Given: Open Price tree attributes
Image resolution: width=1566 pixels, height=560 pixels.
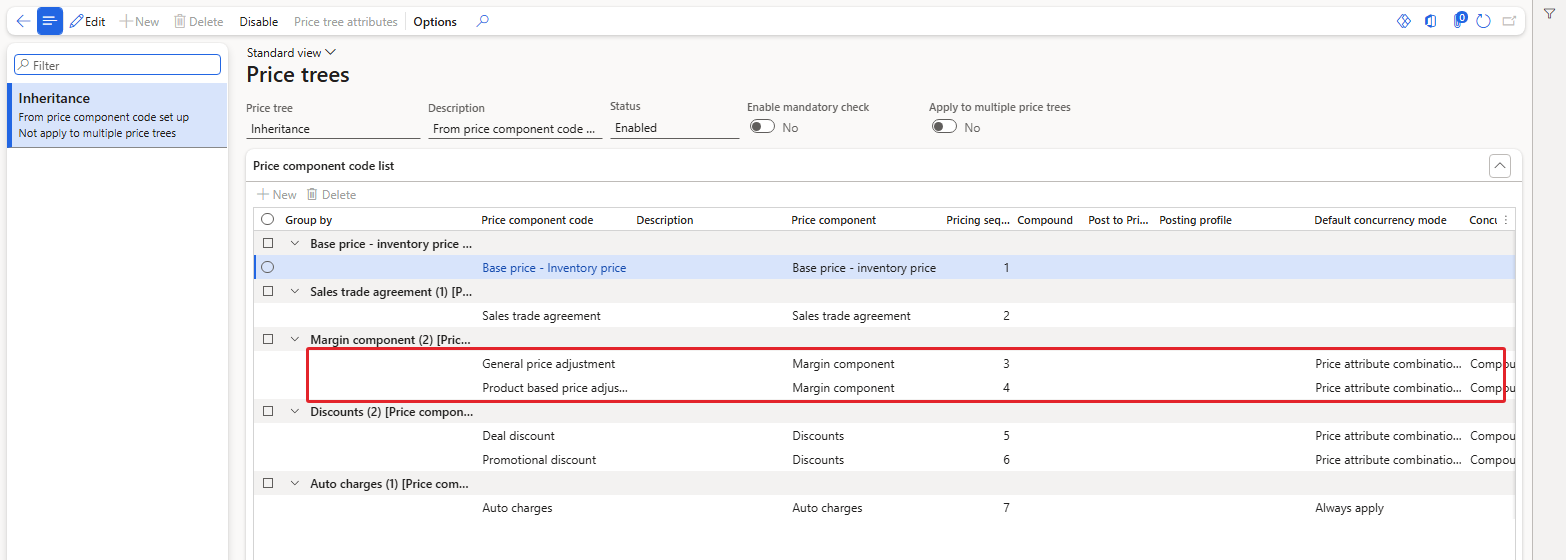Looking at the screenshot, I should pyautogui.click(x=346, y=21).
